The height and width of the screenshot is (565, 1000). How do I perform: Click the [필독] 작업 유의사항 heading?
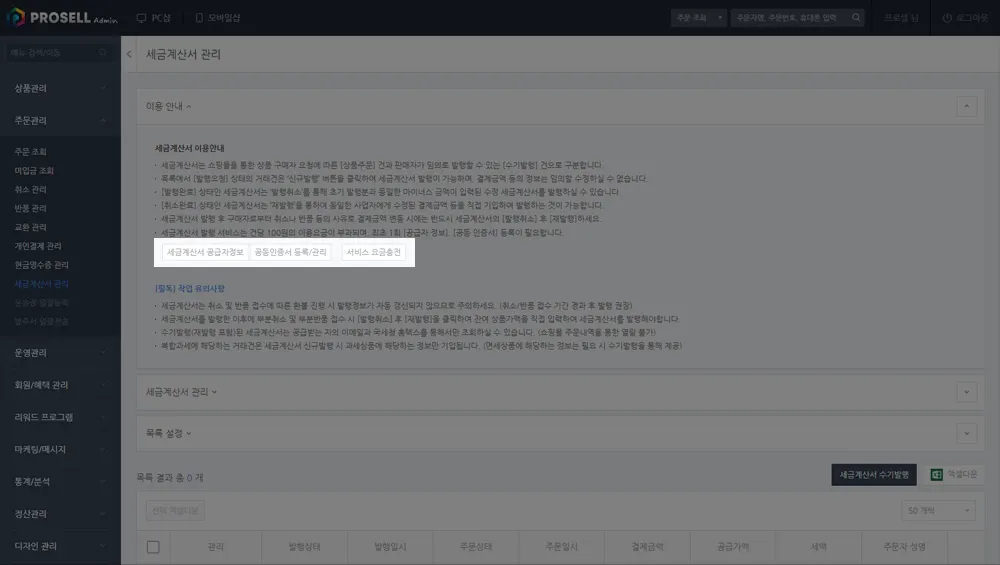[190, 288]
